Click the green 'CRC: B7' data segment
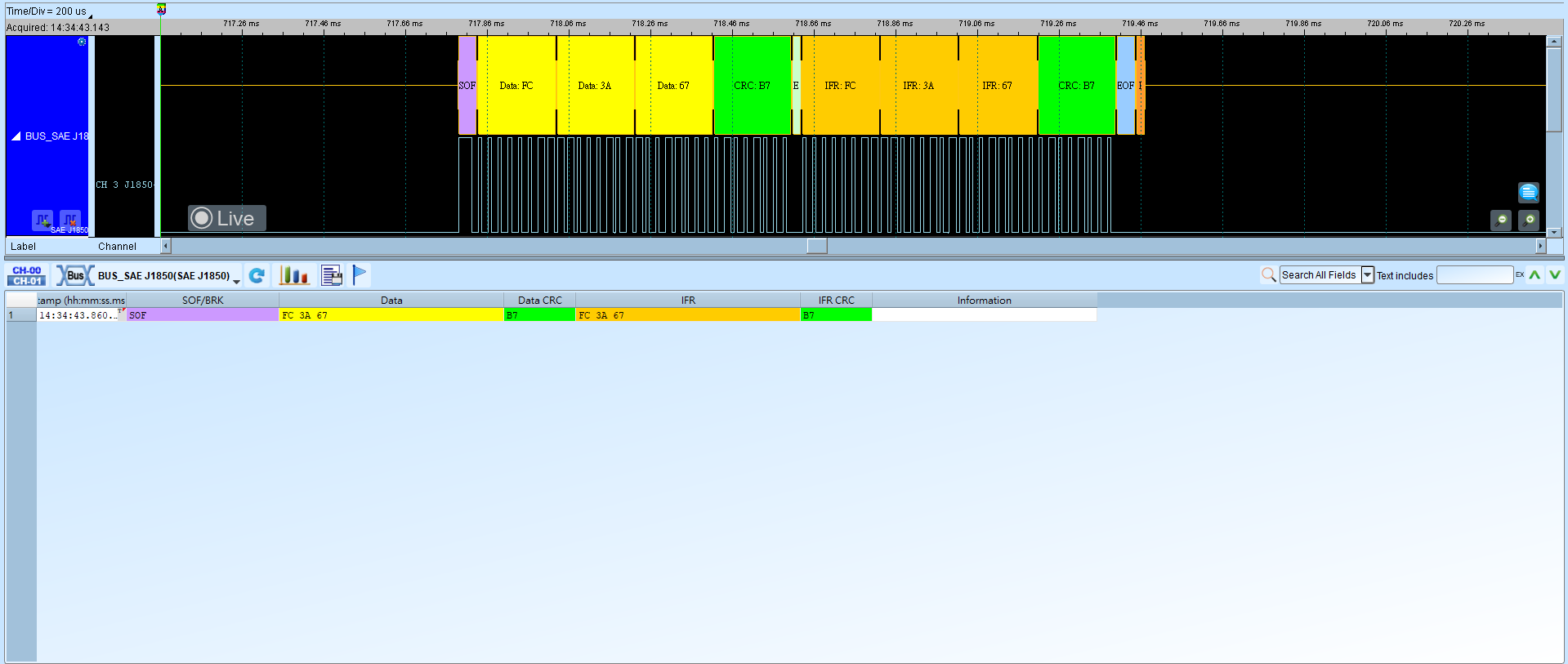 pyautogui.click(x=752, y=85)
